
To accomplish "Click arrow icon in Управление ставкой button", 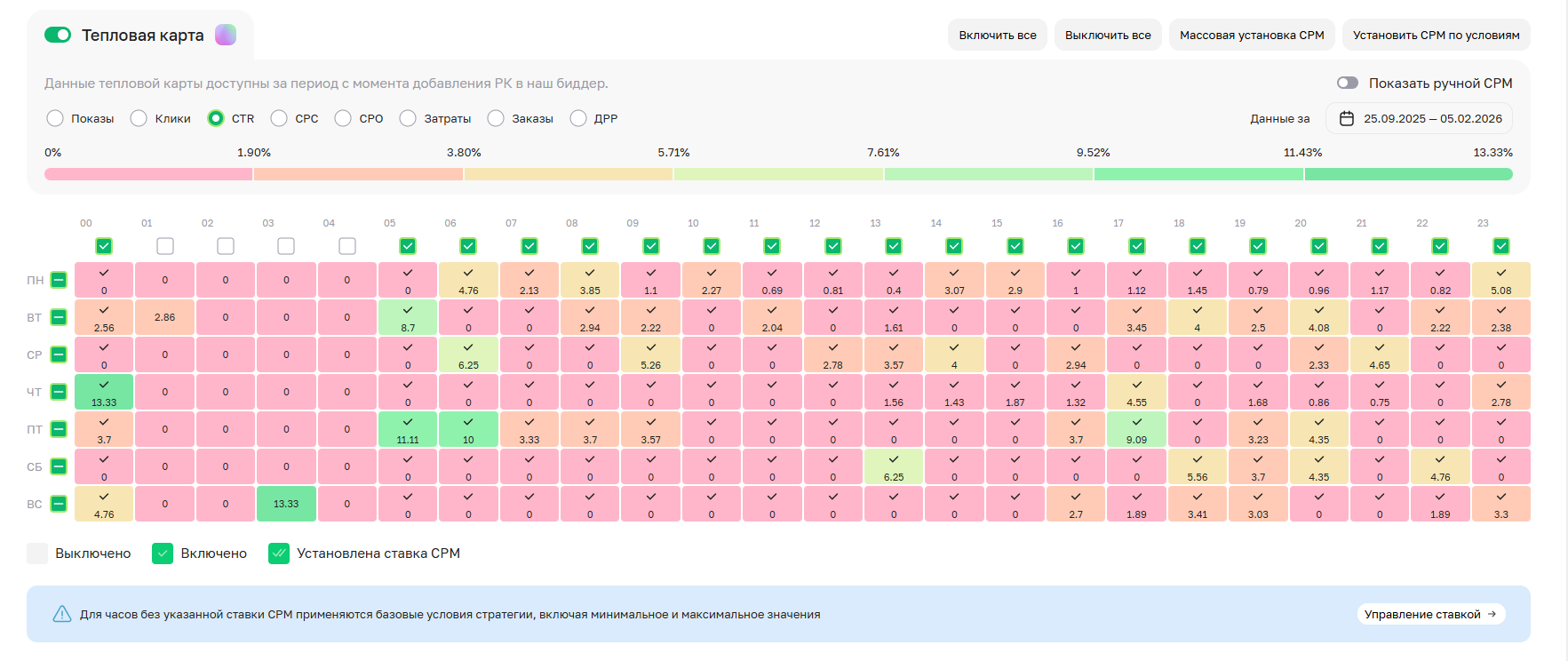I will 1492,614.
